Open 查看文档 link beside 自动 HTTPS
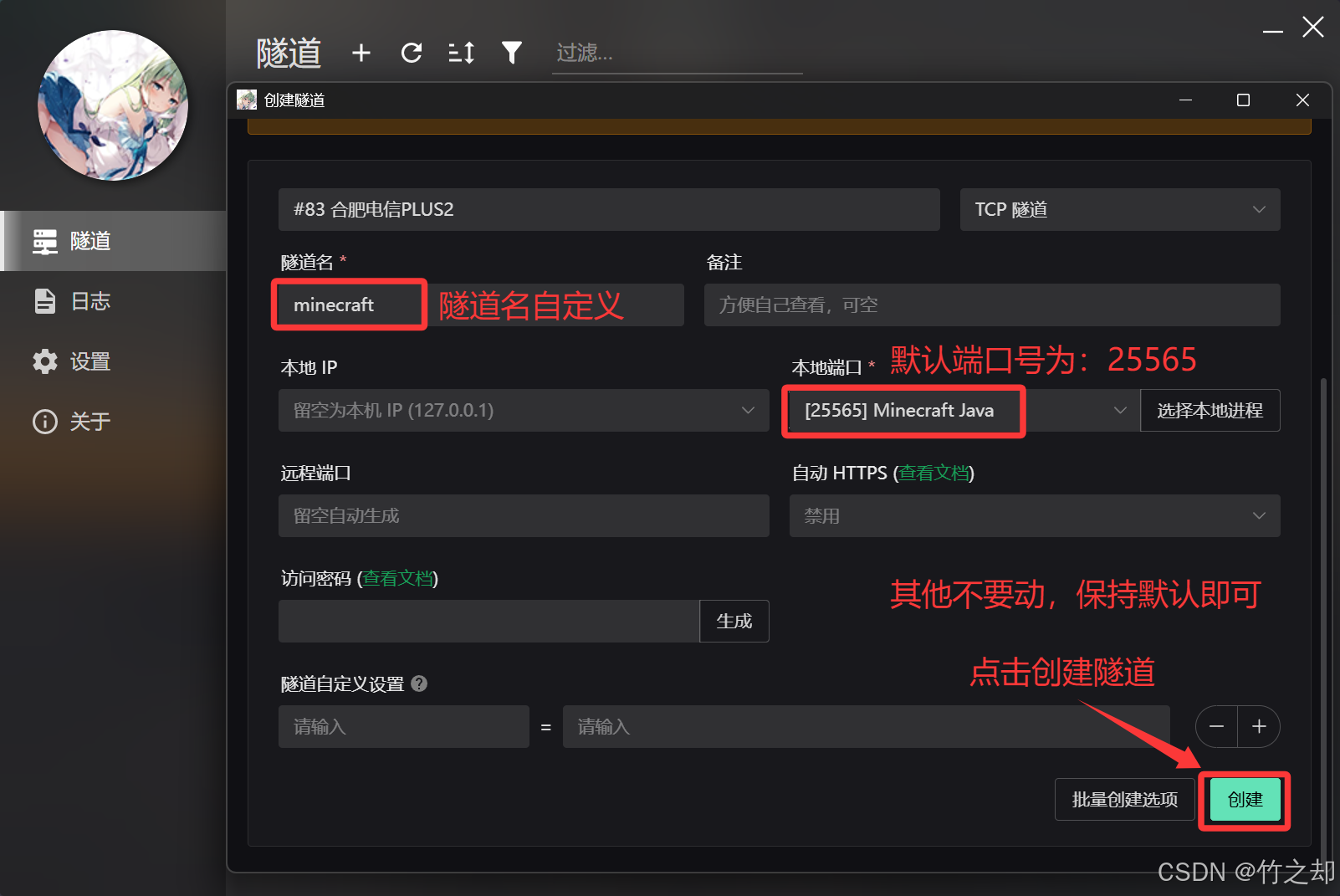The width and height of the screenshot is (1340, 896). [x=933, y=473]
